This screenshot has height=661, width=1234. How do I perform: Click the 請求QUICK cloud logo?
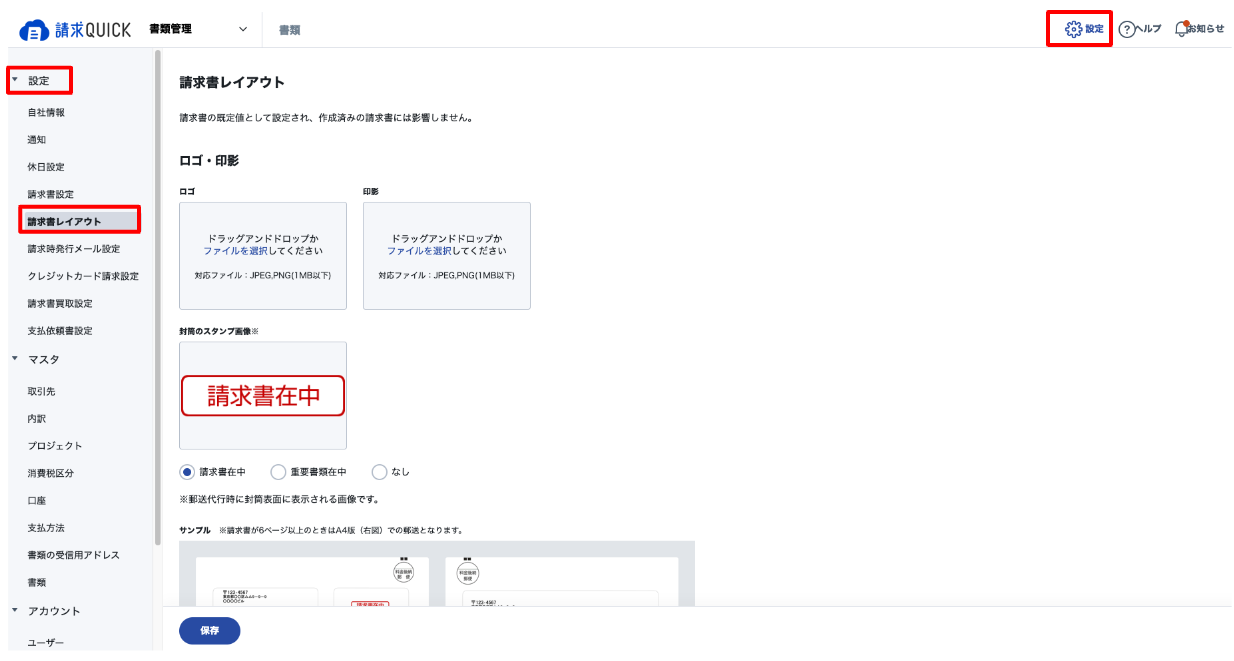pyautogui.click(x=74, y=29)
